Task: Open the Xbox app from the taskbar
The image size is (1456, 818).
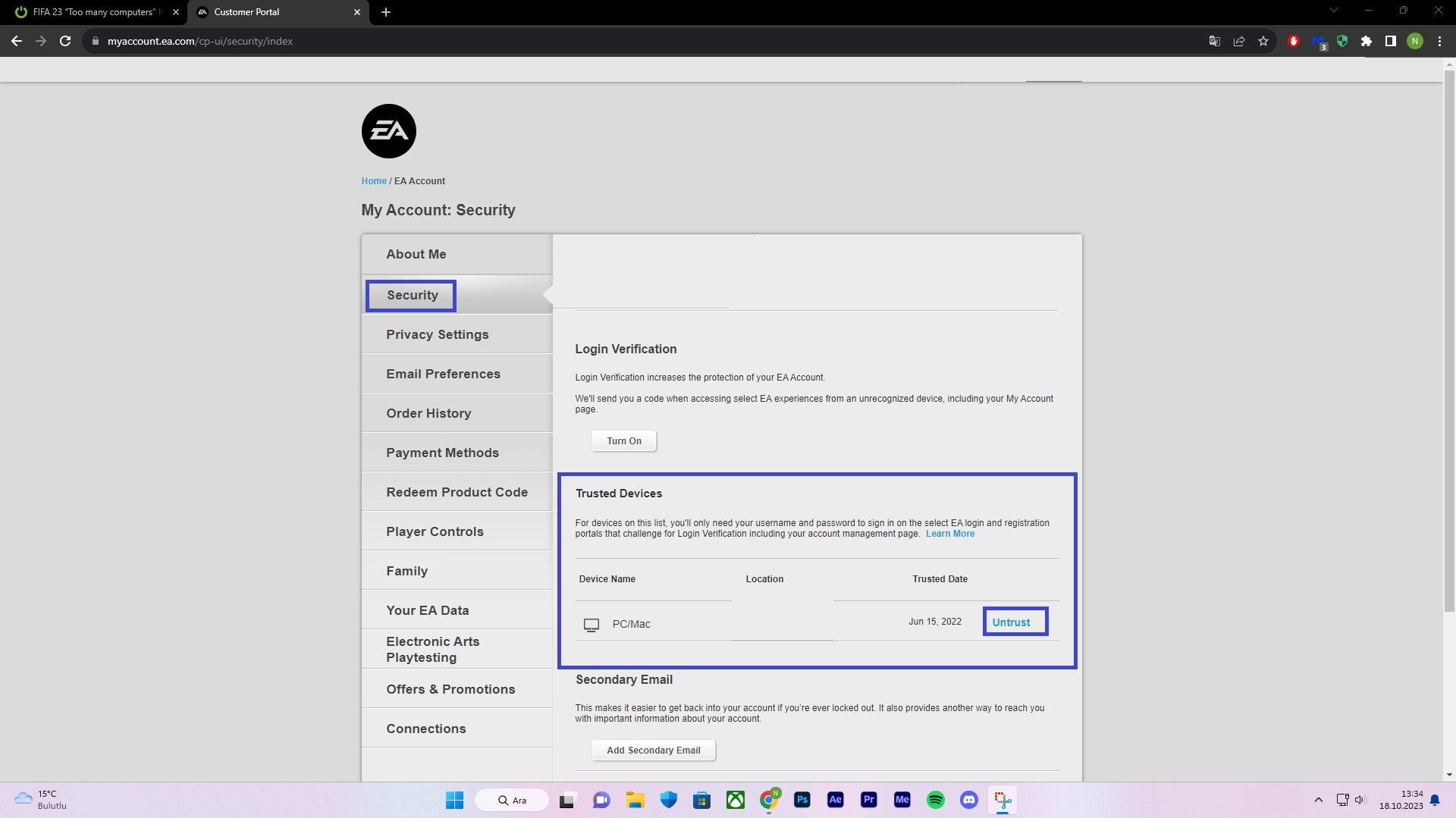Action: [x=736, y=800]
